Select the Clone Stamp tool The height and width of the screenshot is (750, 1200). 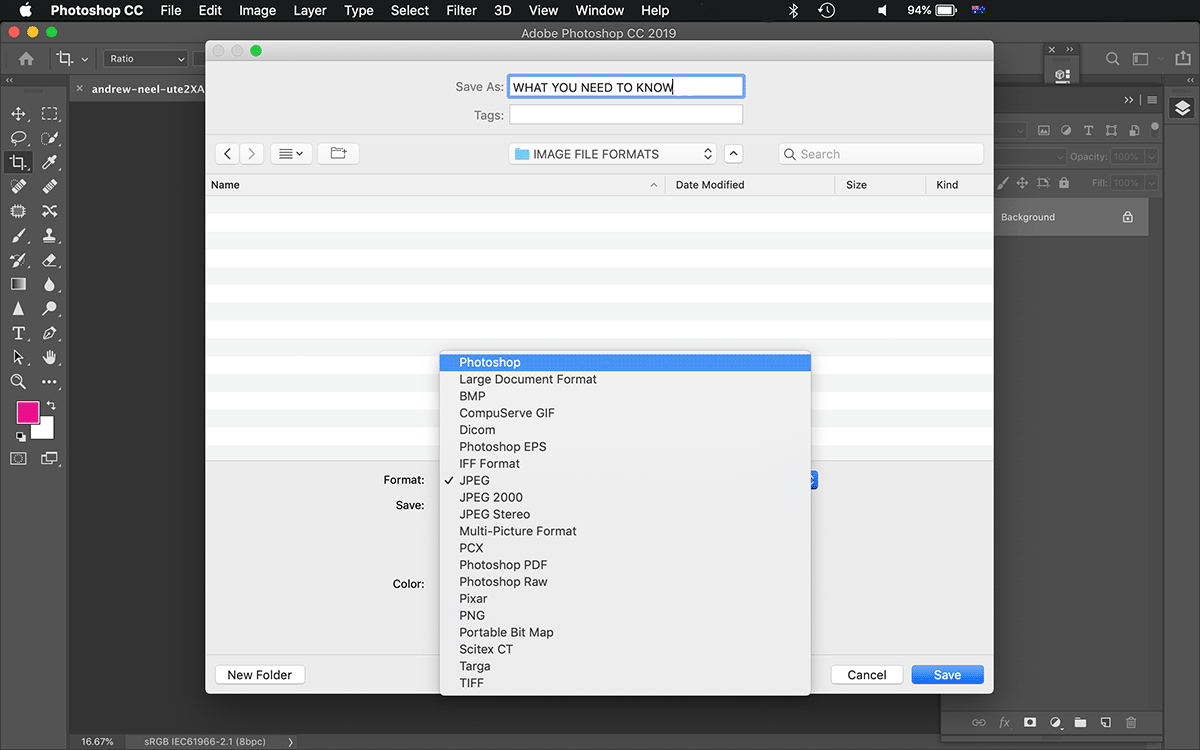(x=50, y=236)
